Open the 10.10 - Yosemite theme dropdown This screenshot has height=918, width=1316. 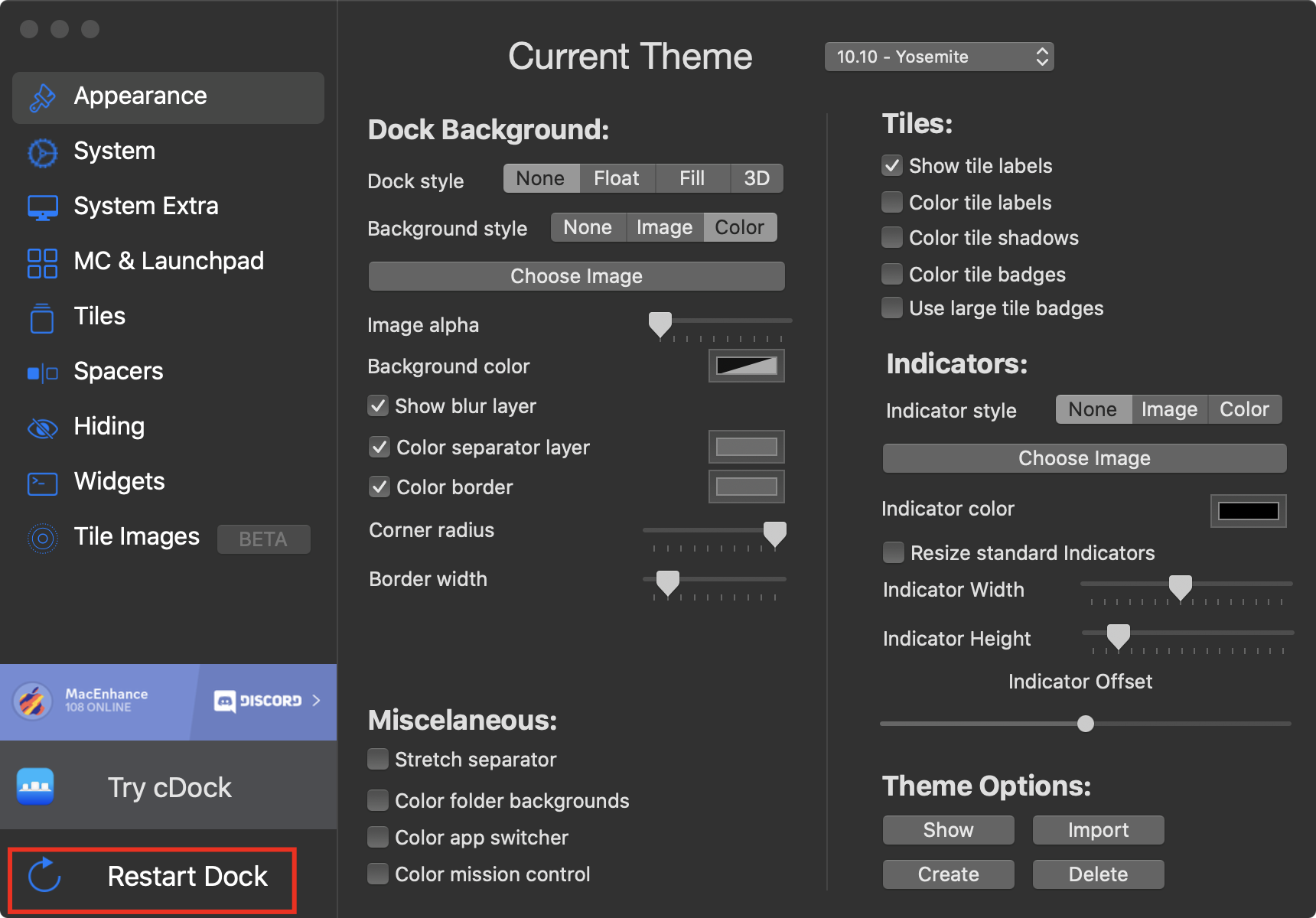click(x=939, y=57)
